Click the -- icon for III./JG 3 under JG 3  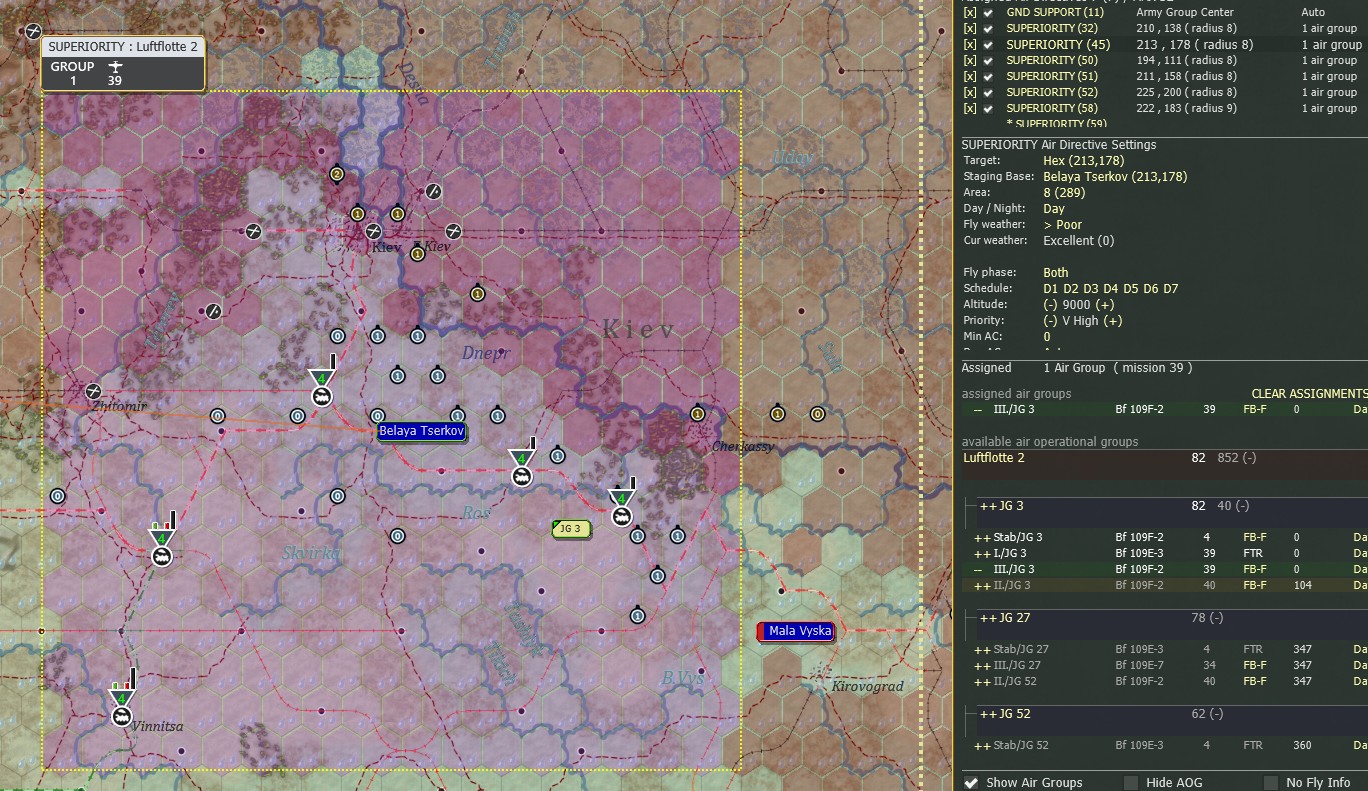click(x=980, y=569)
